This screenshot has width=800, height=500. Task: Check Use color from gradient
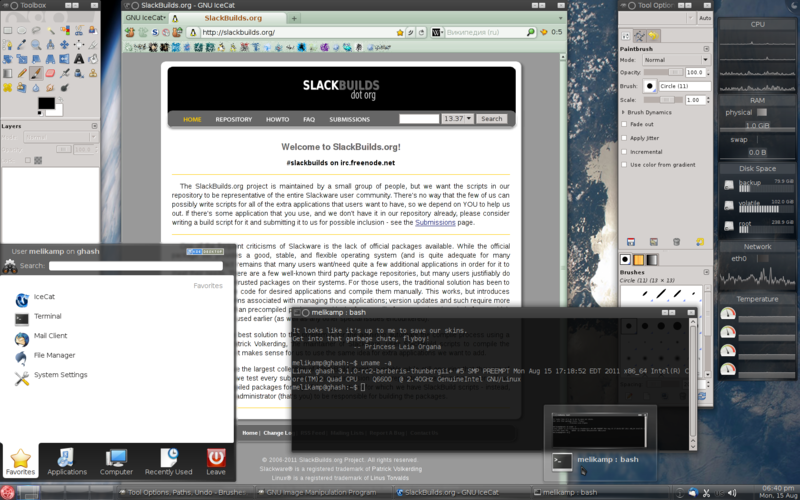click(624, 165)
